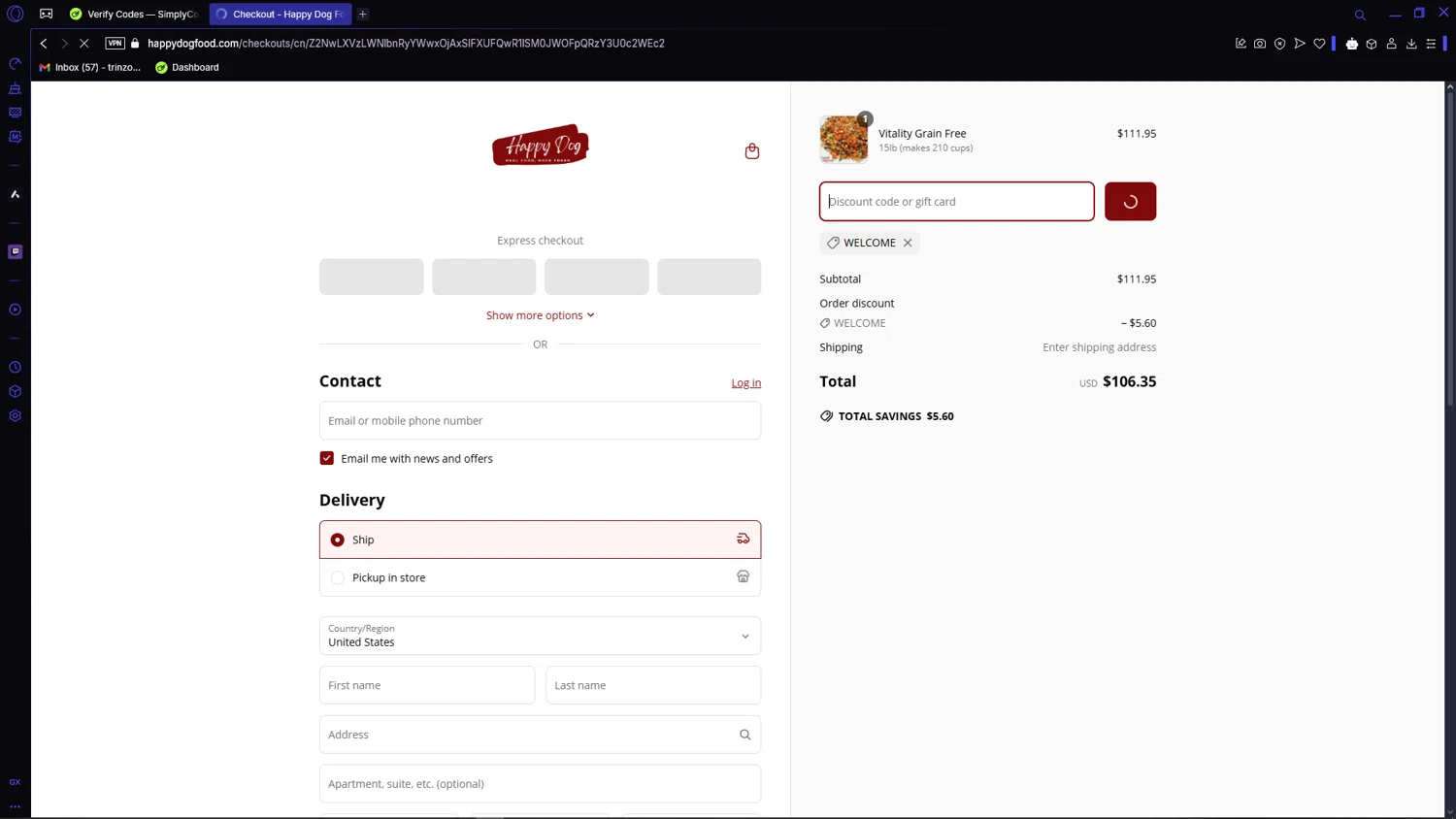Click the sidebar three-dots more button

pyautogui.click(x=15, y=806)
